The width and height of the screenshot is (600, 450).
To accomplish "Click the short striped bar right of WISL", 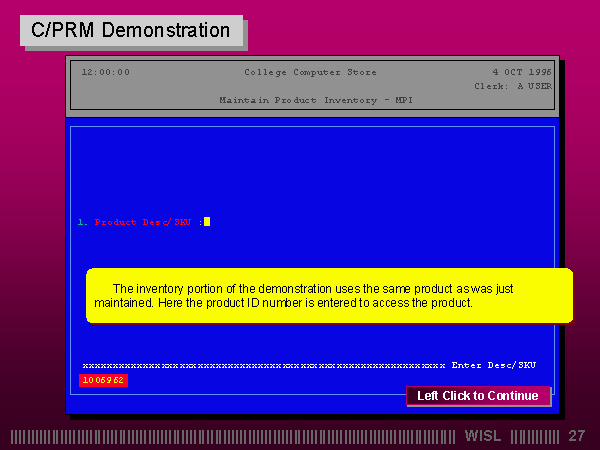I will click(534, 436).
